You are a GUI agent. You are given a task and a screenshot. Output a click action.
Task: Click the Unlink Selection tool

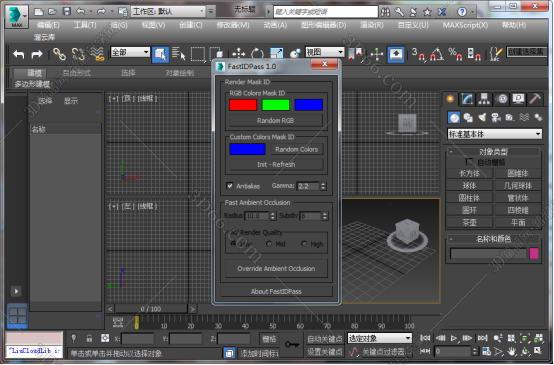(78, 54)
